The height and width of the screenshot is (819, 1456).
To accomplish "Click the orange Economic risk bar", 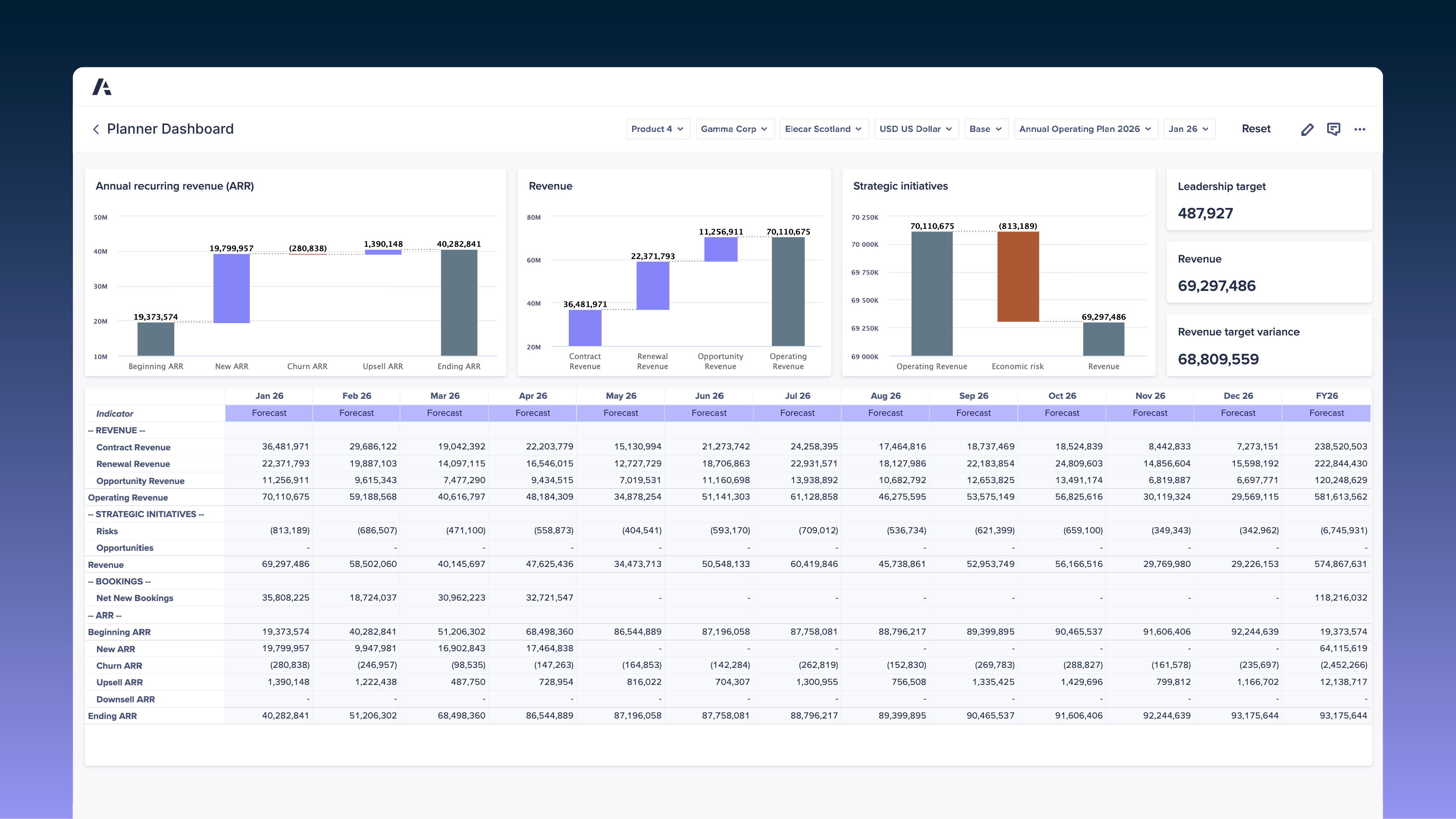I will [1018, 276].
